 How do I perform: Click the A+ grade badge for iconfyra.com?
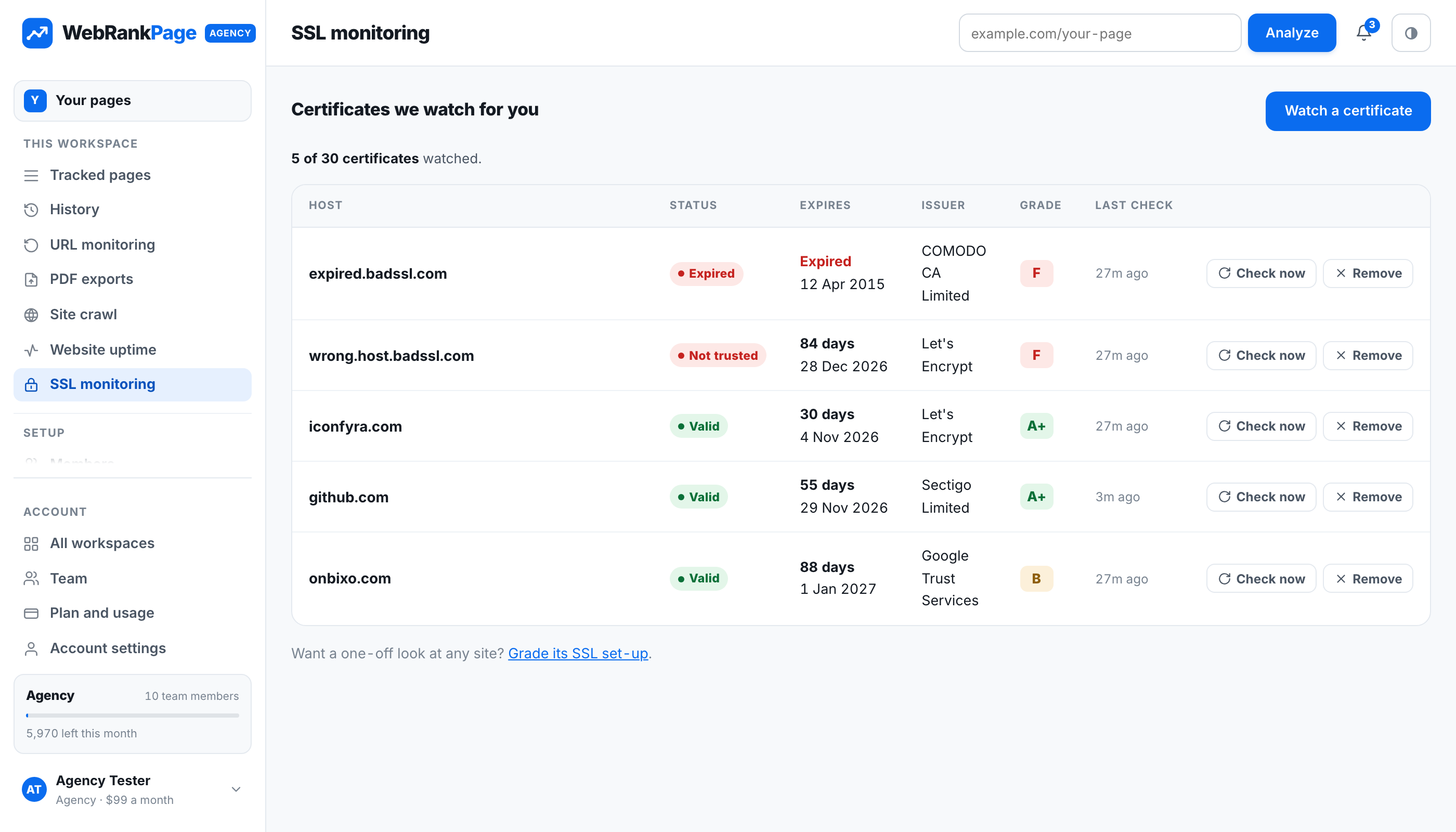(x=1036, y=426)
